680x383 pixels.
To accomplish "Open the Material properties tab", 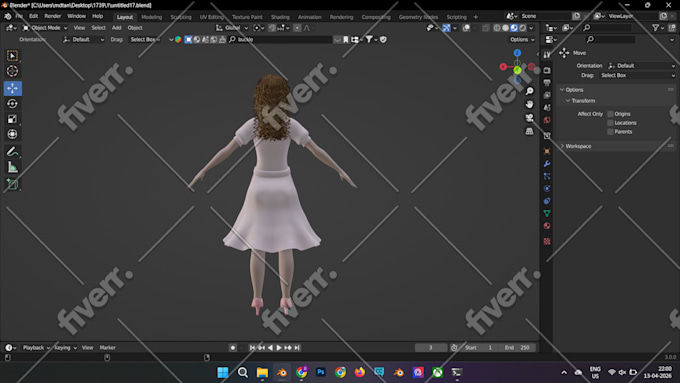I will point(547,226).
